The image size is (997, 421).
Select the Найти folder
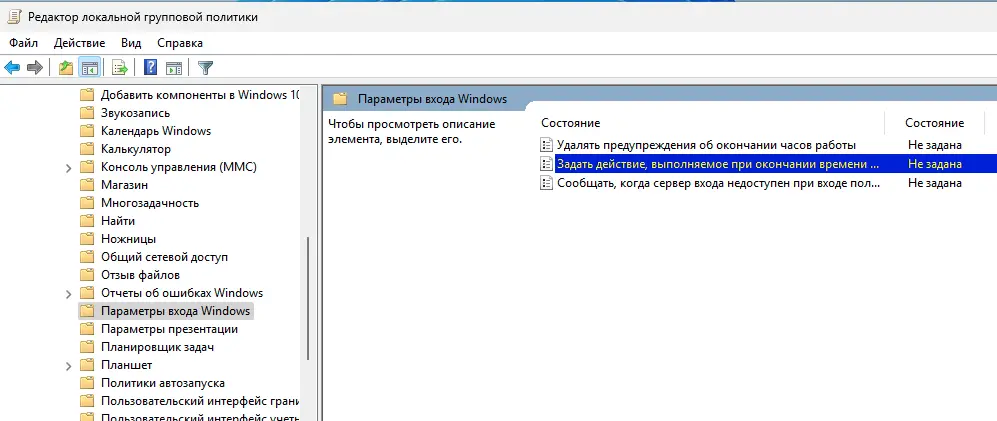coord(118,221)
